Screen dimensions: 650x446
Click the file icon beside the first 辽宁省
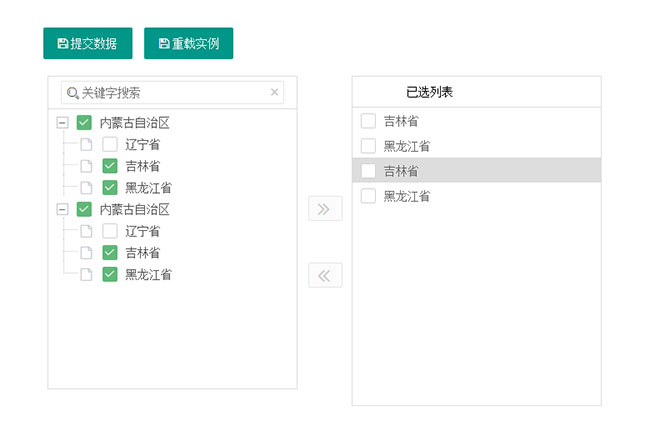86,144
